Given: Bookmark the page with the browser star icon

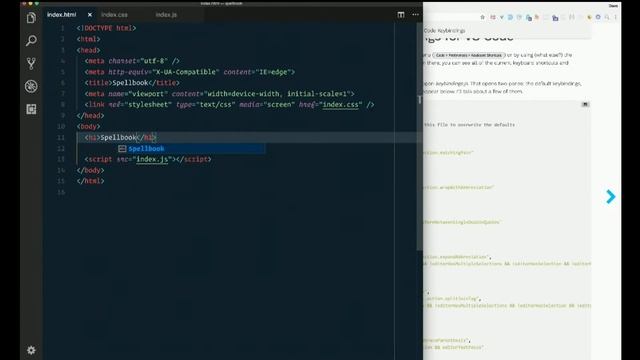Looking at the screenshot, I should 482,17.
